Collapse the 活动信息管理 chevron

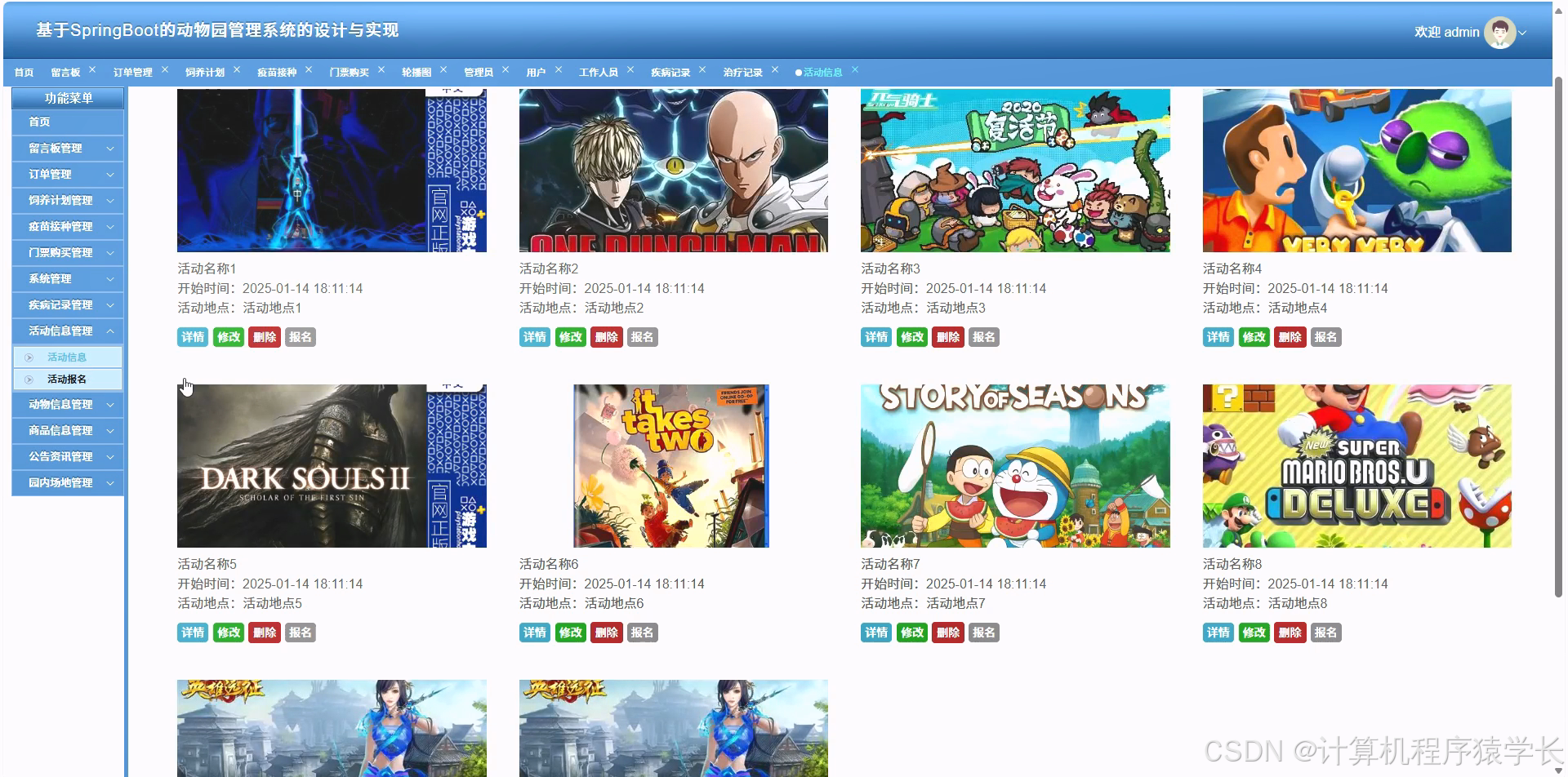pyautogui.click(x=110, y=331)
